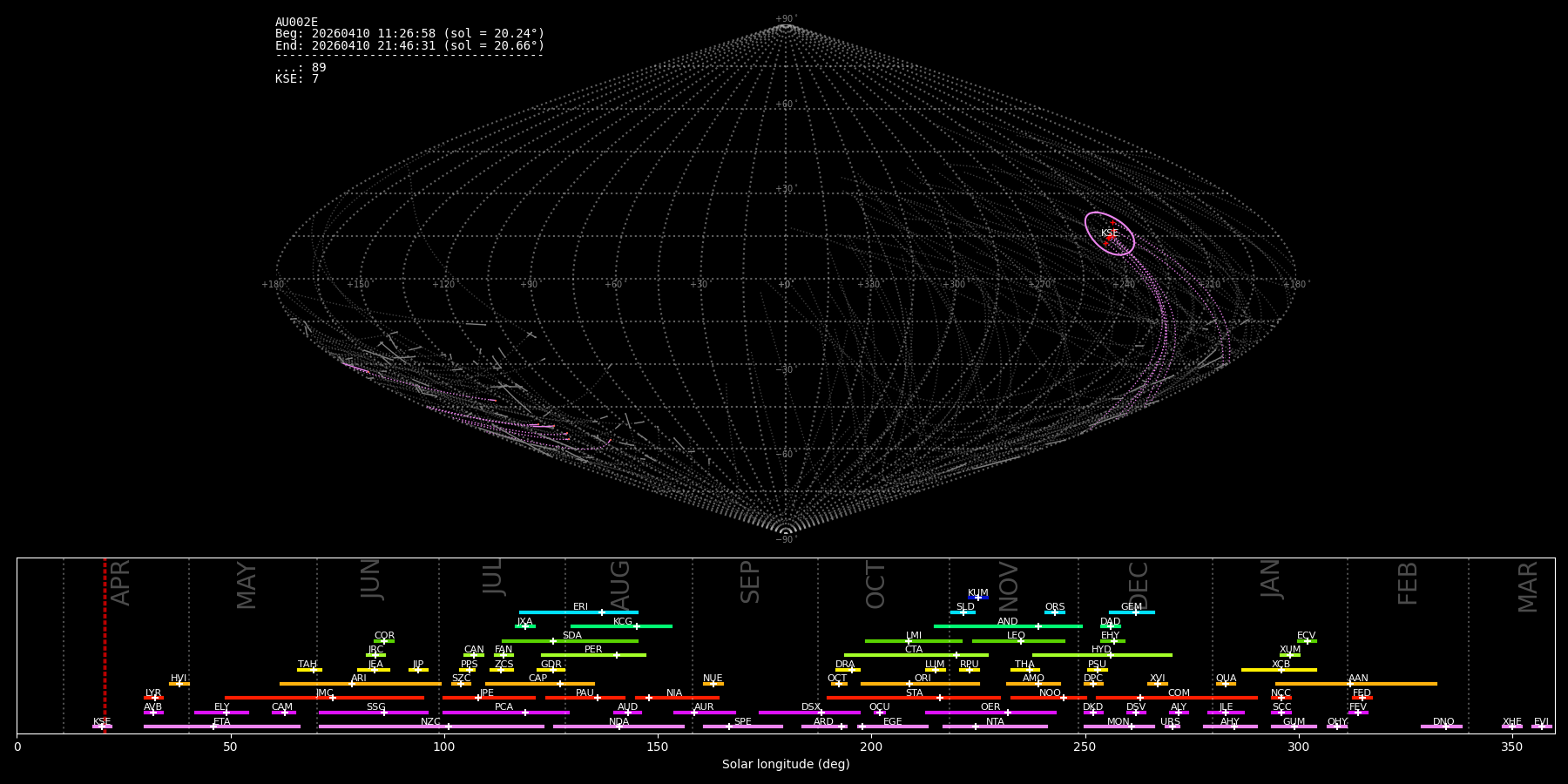Click the EVI shower label
This screenshot has width=1568, height=784.
pyautogui.click(x=1542, y=722)
